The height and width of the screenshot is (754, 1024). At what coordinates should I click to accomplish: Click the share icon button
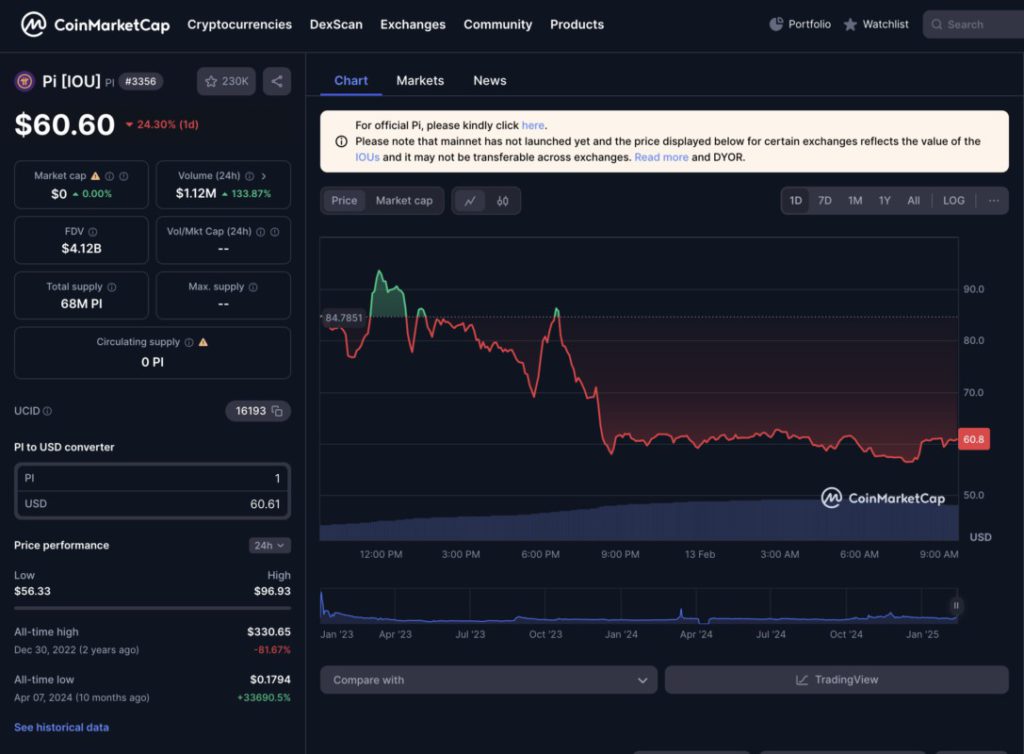pyautogui.click(x=277, y=82)
